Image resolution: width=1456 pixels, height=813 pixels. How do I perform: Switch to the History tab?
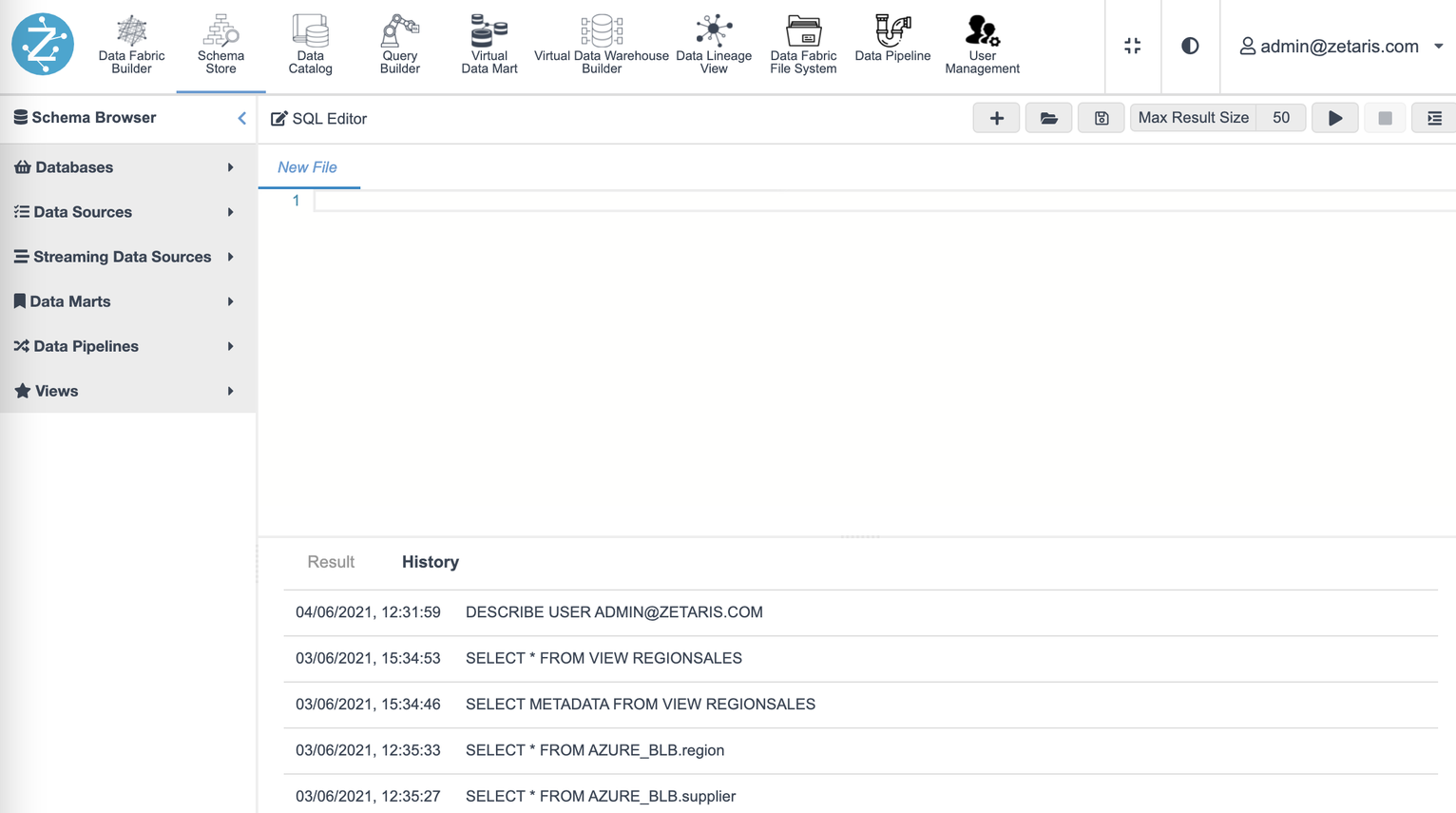(x=430, y=562)
